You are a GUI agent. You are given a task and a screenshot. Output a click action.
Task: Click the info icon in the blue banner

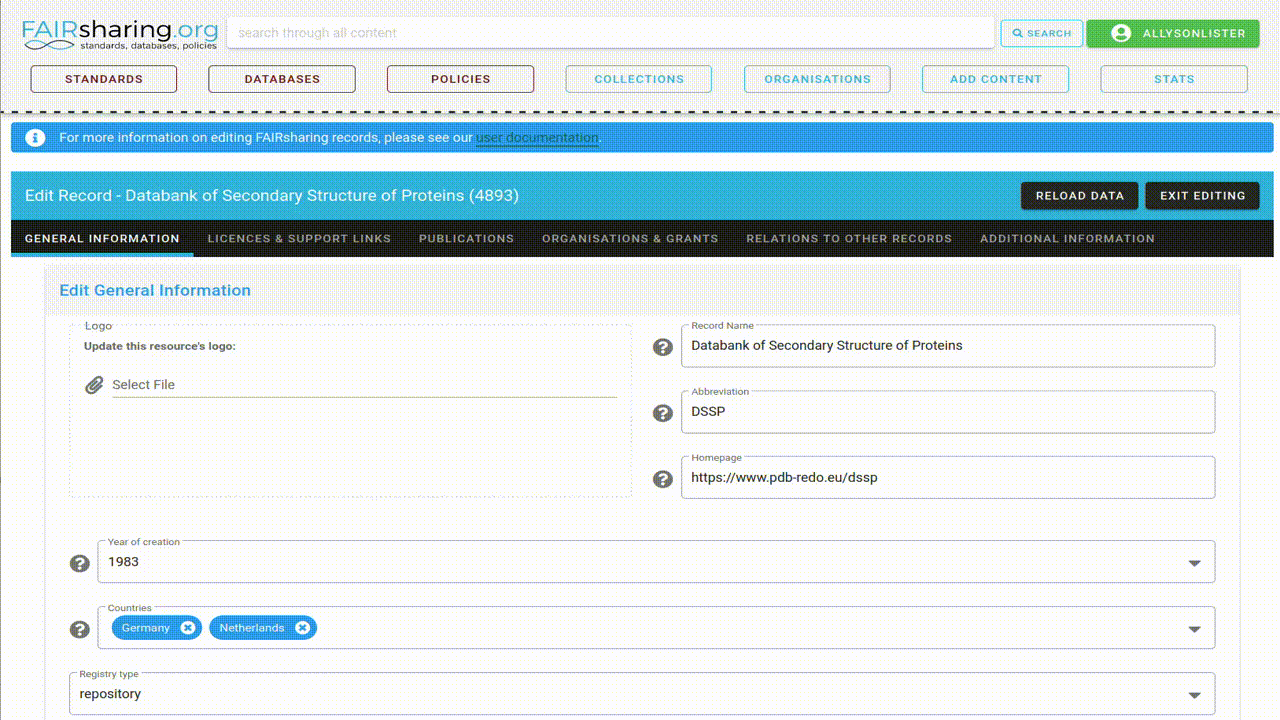35,138
